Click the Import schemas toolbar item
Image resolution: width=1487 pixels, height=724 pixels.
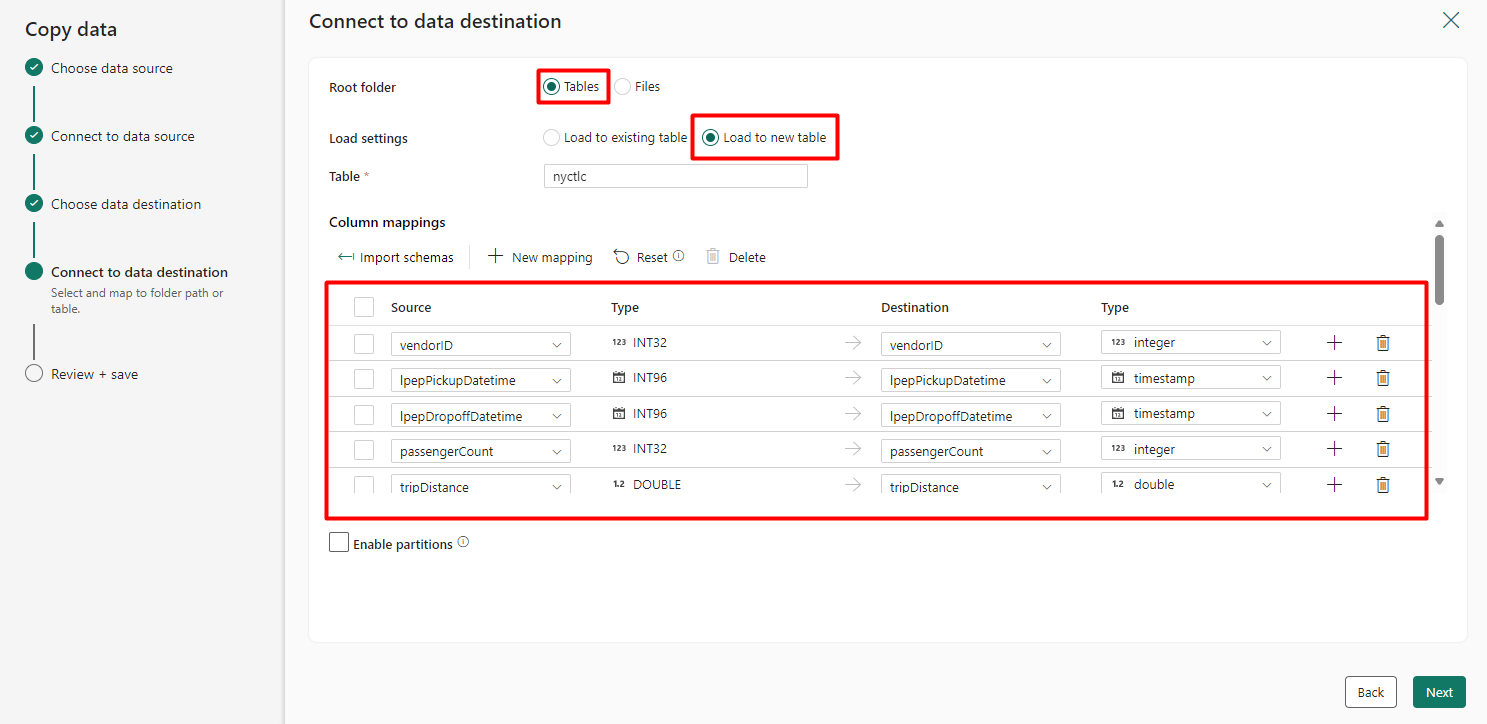(396, 257)
